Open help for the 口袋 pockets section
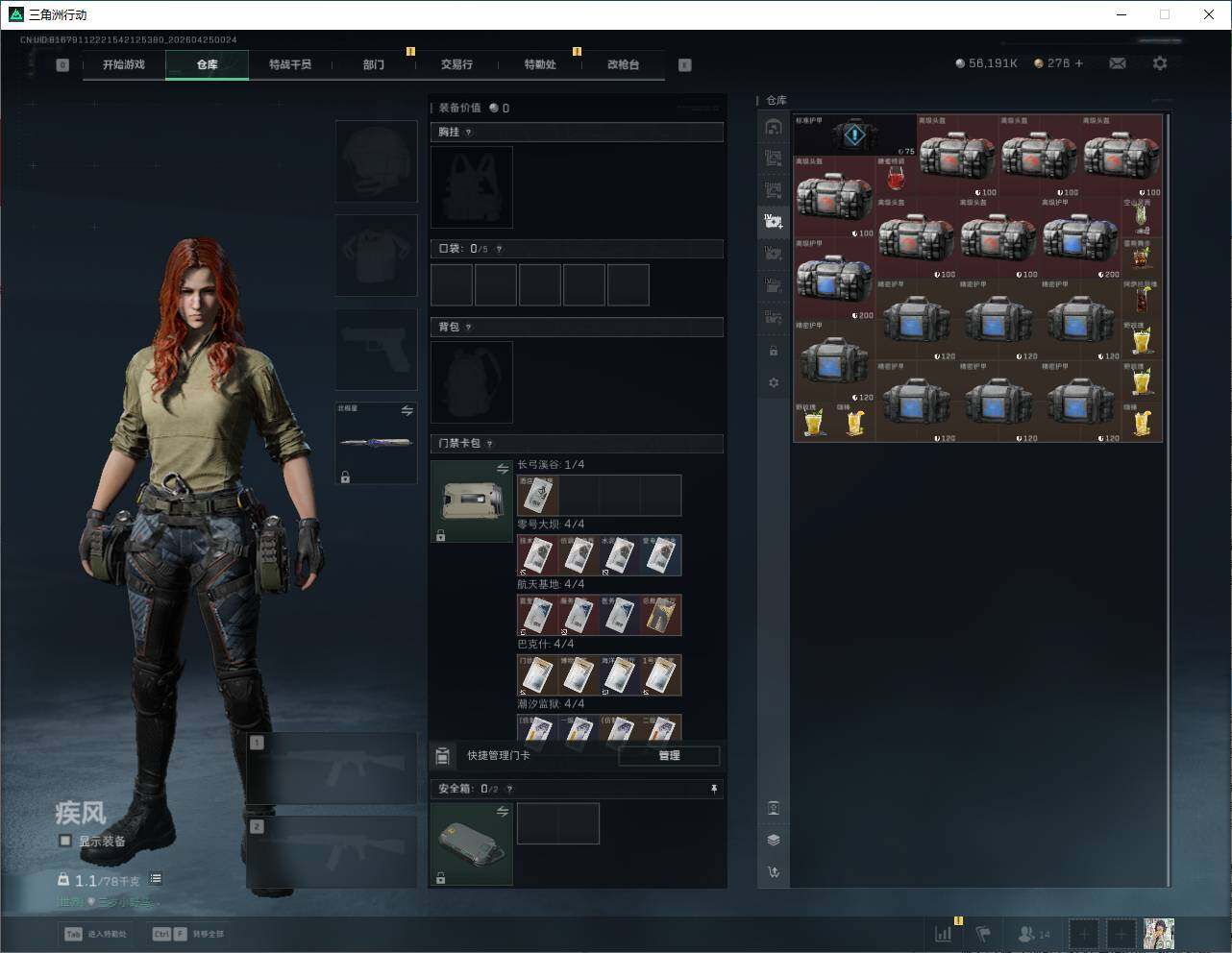This screenshot has height=953, width=1232. (x=499, y=249)
